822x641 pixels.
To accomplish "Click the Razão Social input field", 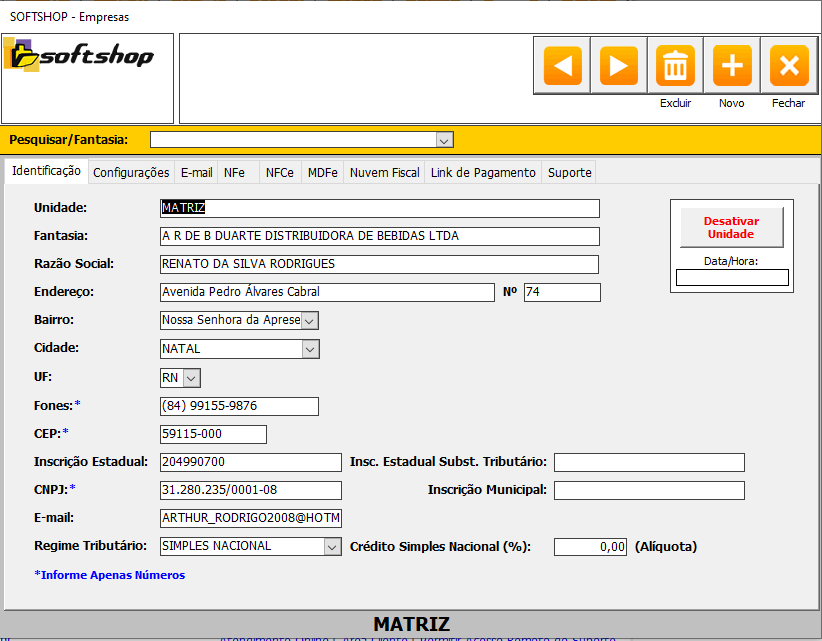I will click(x=379, y=264).
